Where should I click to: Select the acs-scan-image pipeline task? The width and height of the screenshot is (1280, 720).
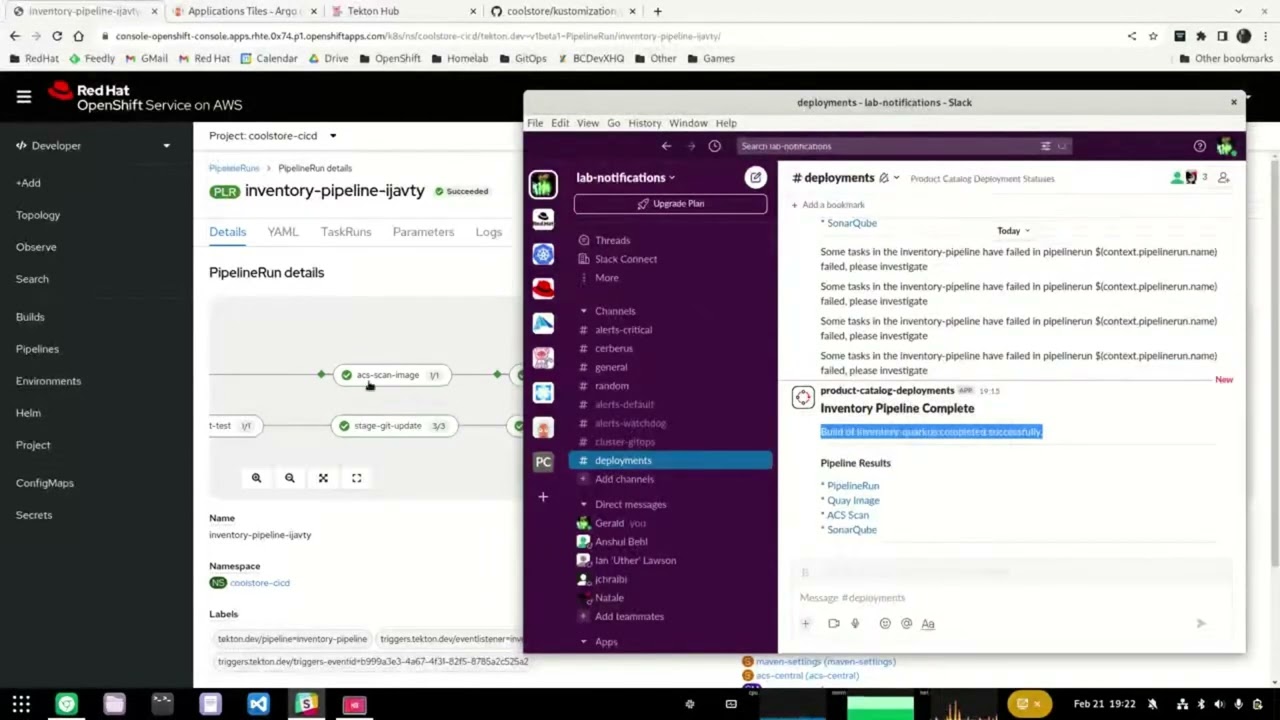(392, 375)
